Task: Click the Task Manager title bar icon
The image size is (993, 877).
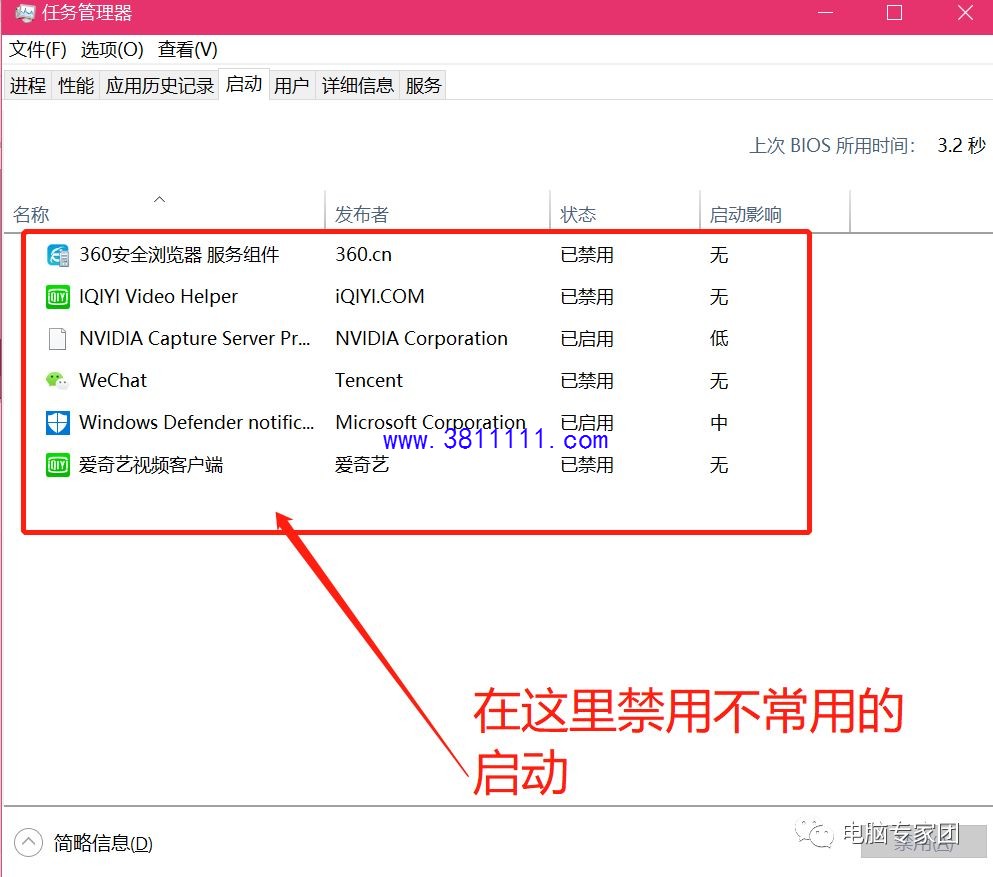Action: click(25, 13)
